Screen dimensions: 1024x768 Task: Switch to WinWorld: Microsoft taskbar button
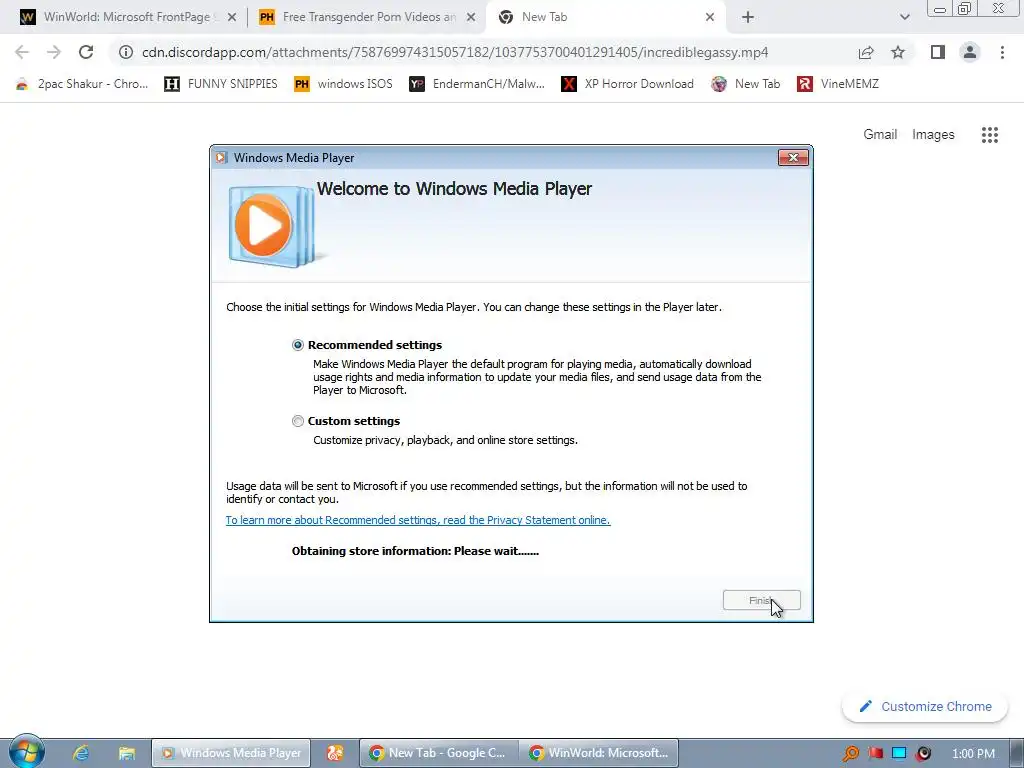[x=599, y=753]
